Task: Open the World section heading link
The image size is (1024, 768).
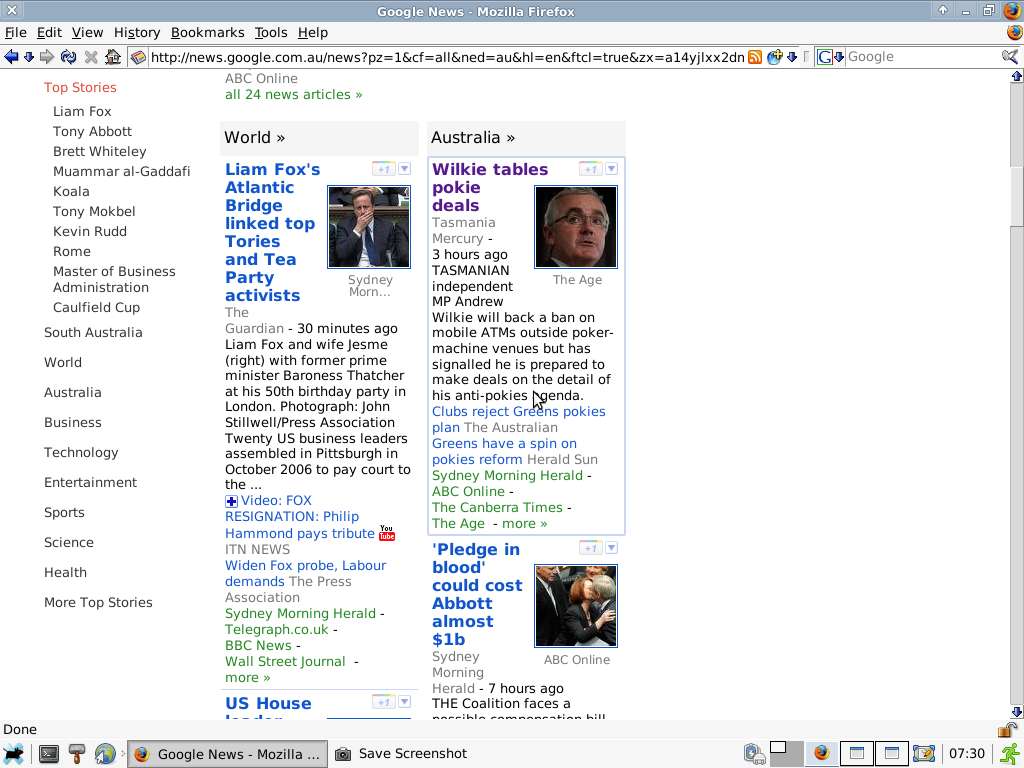Action: click(x=255, y=138)
